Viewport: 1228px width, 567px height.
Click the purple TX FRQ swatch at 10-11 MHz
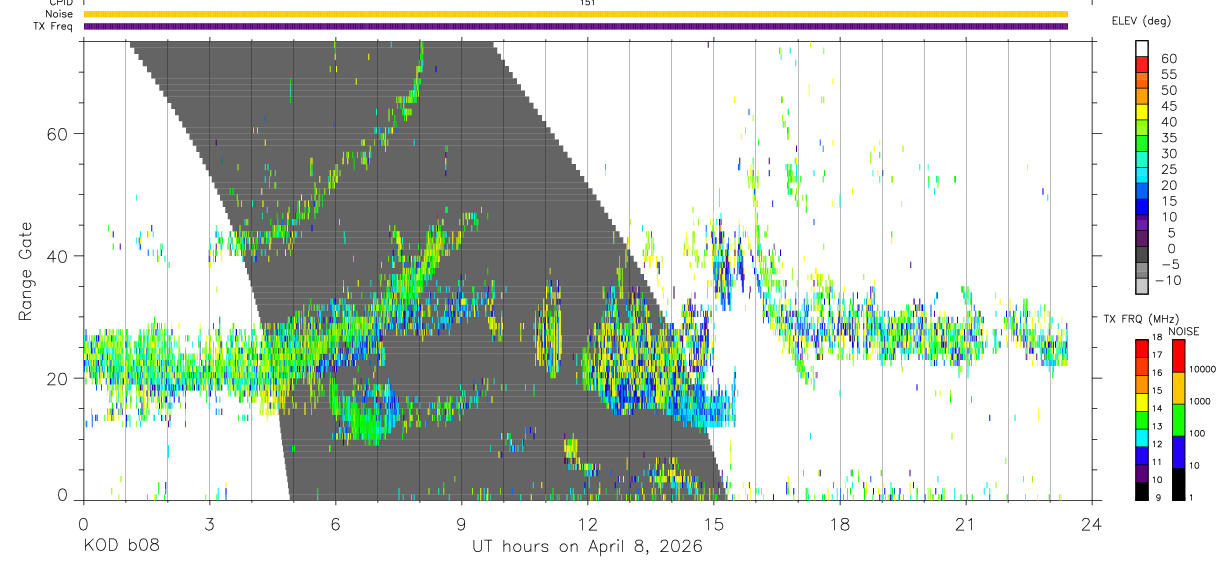click(1141, 473)
